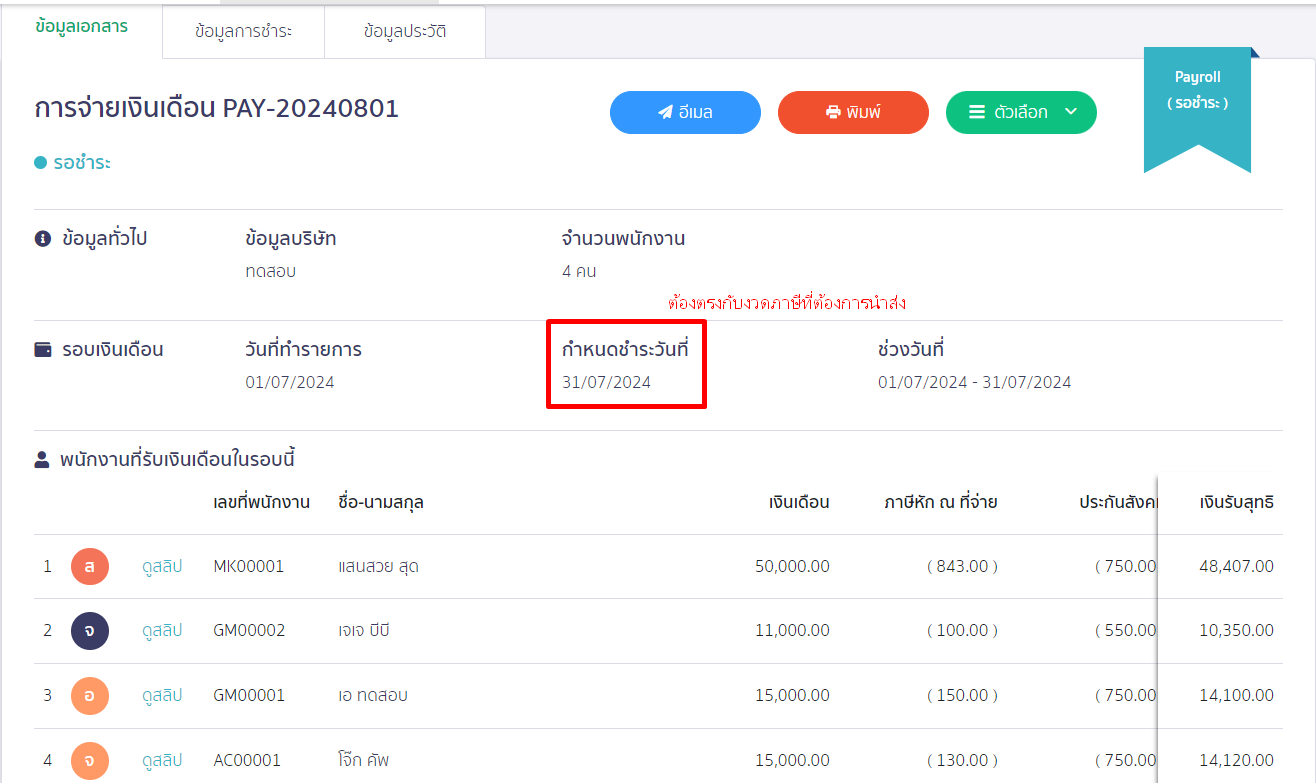The width and height of the screenshot is (1316, 783).
Task: Click the ชื่อ-นามสกุล column header
Action: (381, 502)
